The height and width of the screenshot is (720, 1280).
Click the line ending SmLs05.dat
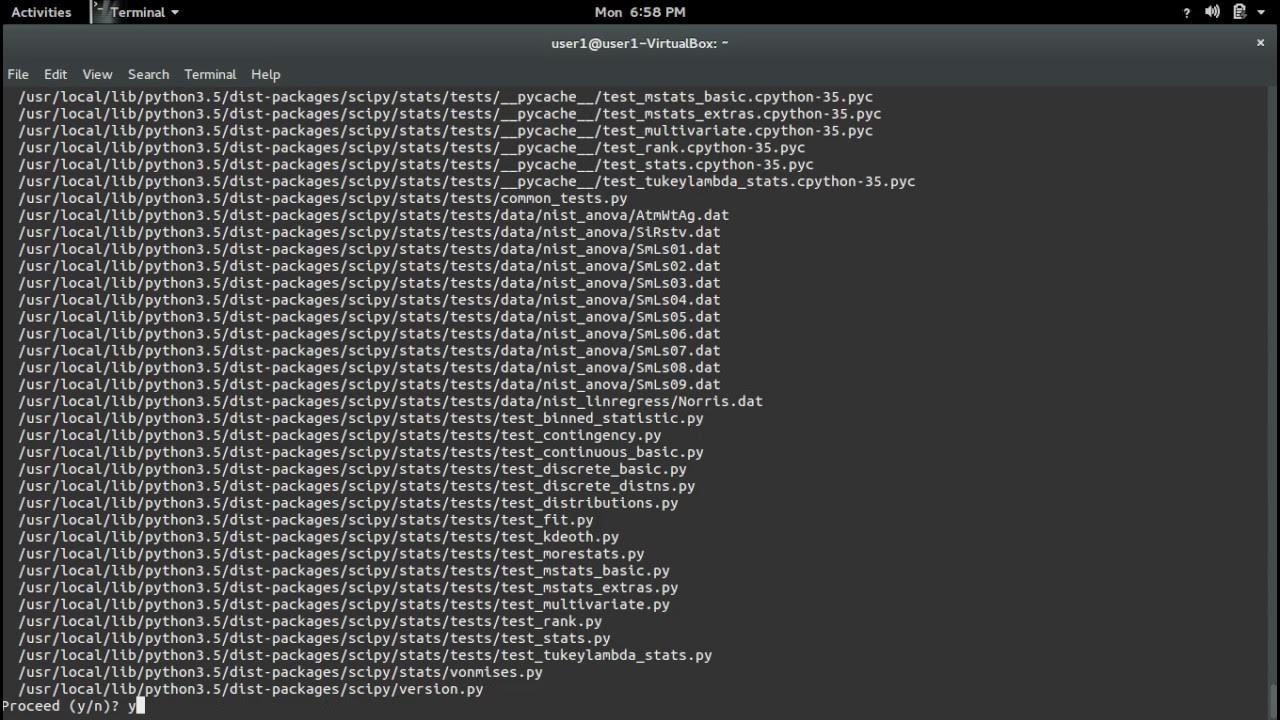tap(369, 317)
